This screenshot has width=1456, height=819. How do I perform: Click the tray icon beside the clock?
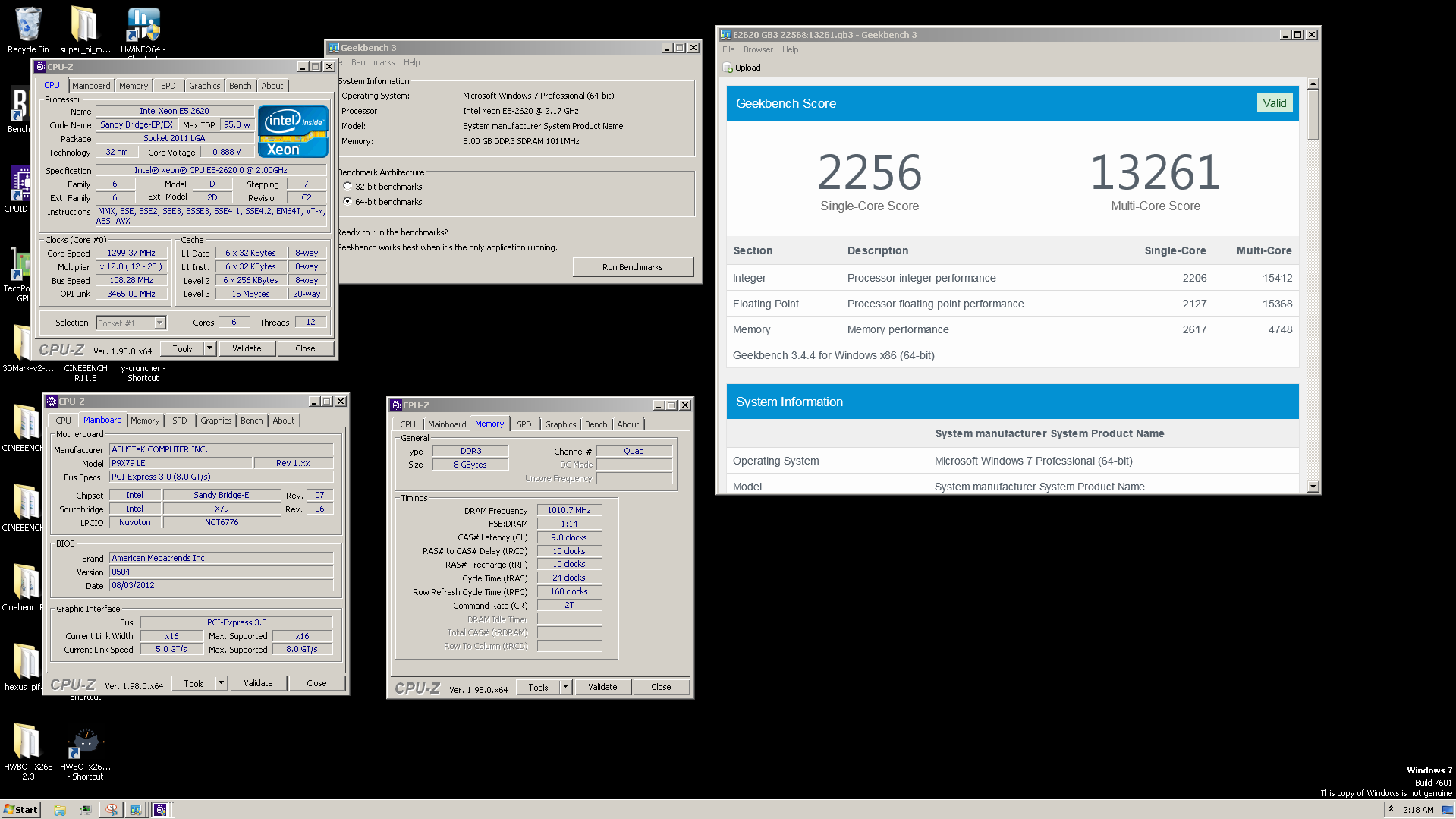(x=1447, y=810)
